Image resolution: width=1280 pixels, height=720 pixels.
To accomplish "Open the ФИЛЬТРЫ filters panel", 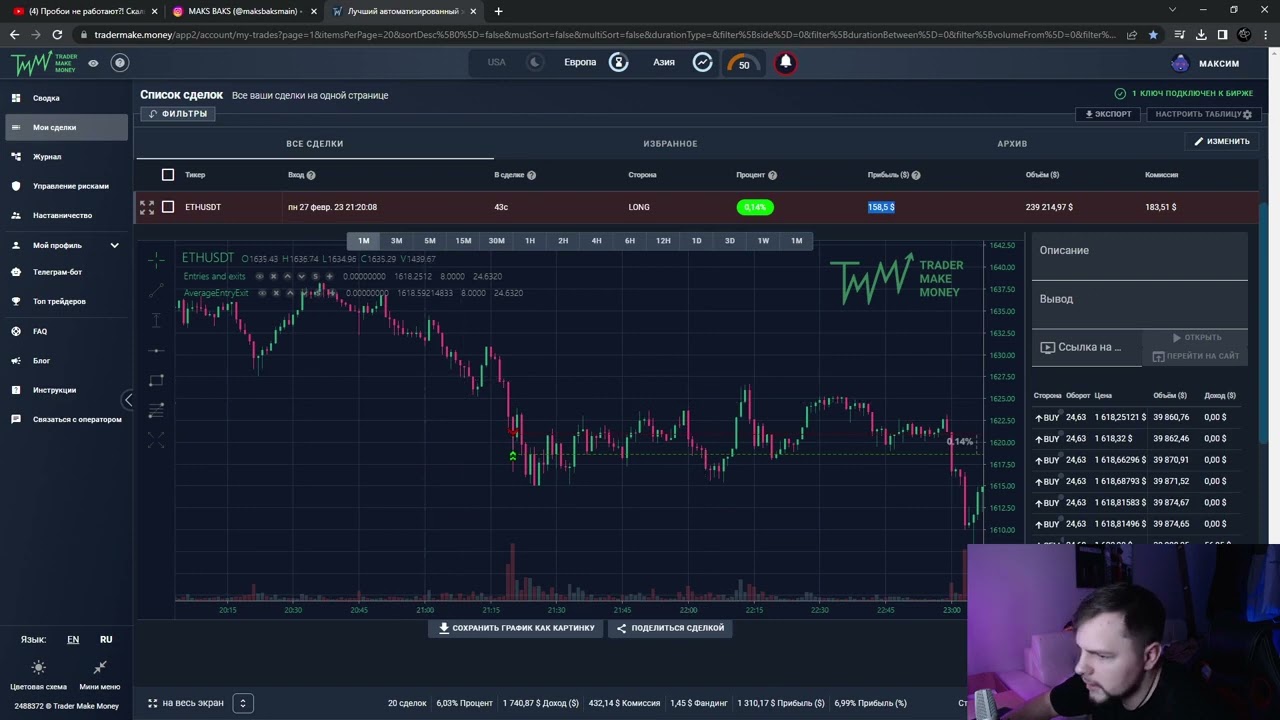I will tap(178, 114).
